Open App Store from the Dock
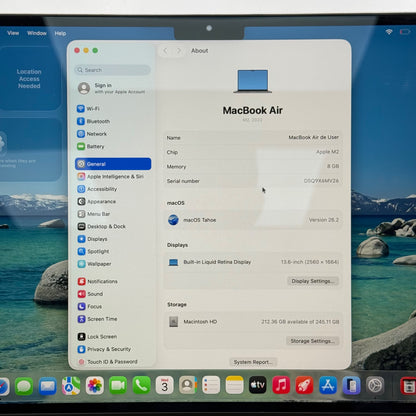This screenshot has height=416, width=416. [x=328, y=385]
